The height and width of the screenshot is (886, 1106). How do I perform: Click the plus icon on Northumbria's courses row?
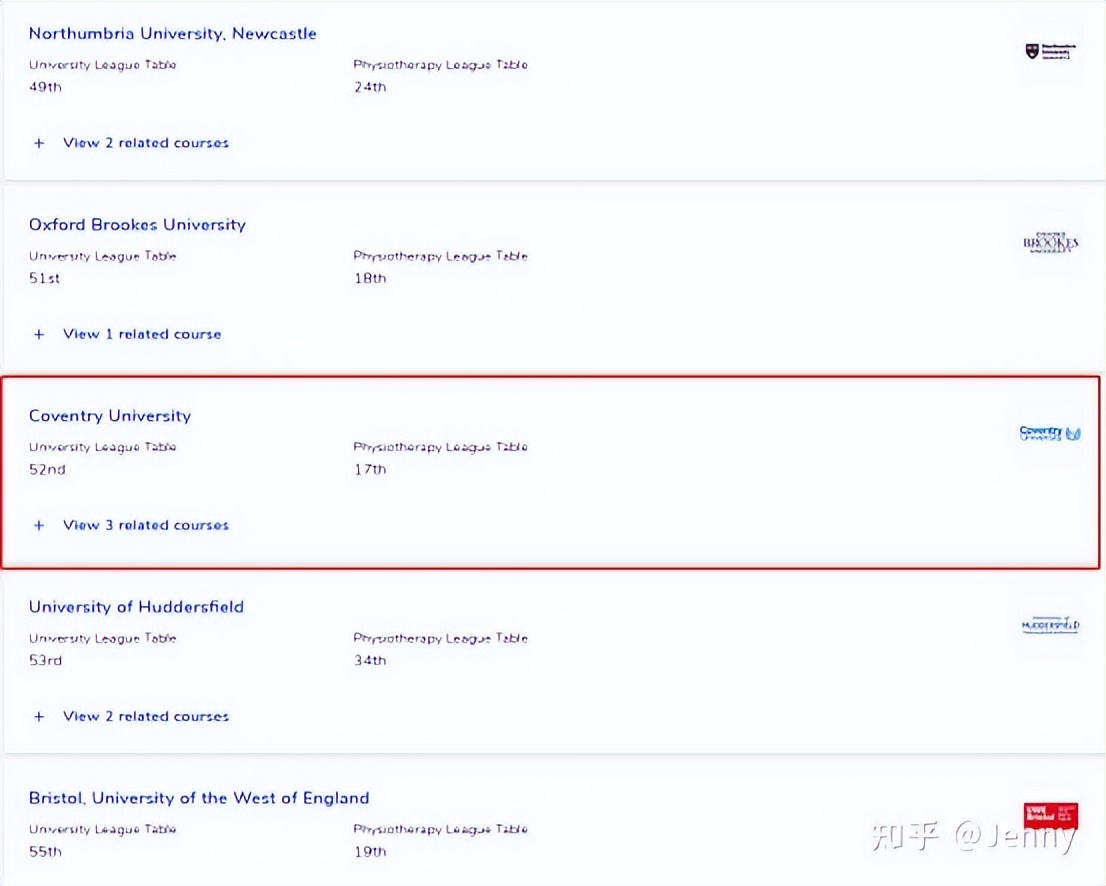click(x=39, y=142)
